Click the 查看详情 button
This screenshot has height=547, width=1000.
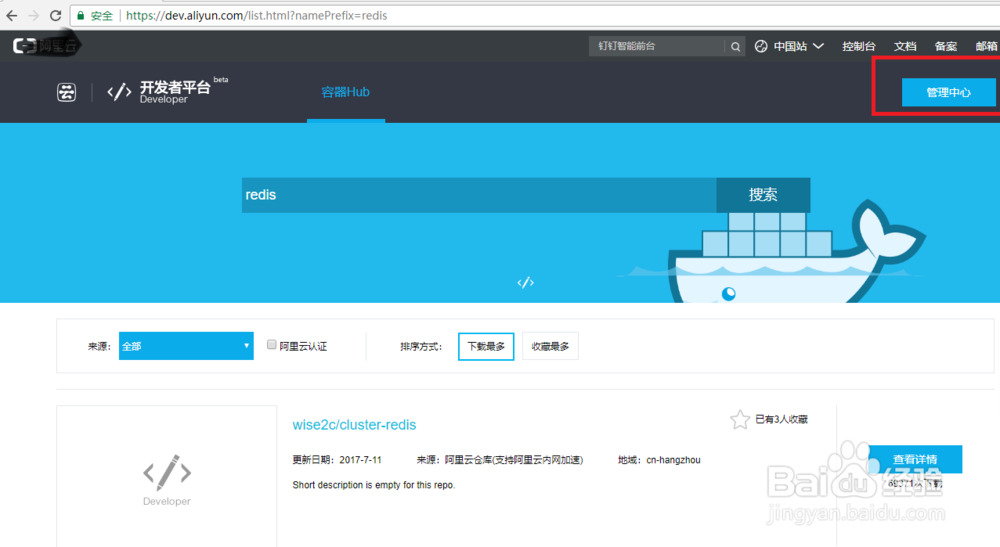click(915, 459)
